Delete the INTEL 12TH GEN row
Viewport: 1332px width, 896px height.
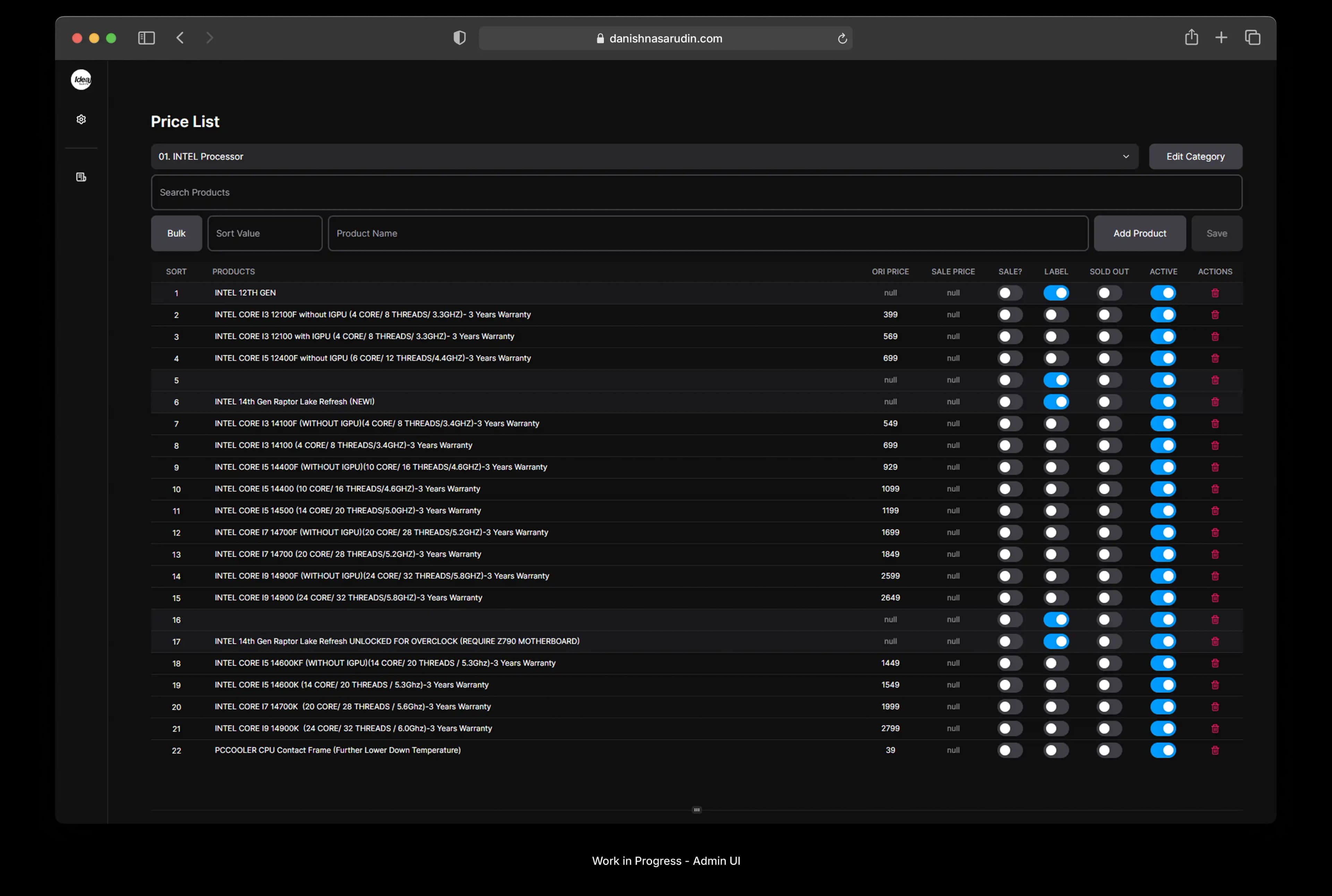[1215, 293]
